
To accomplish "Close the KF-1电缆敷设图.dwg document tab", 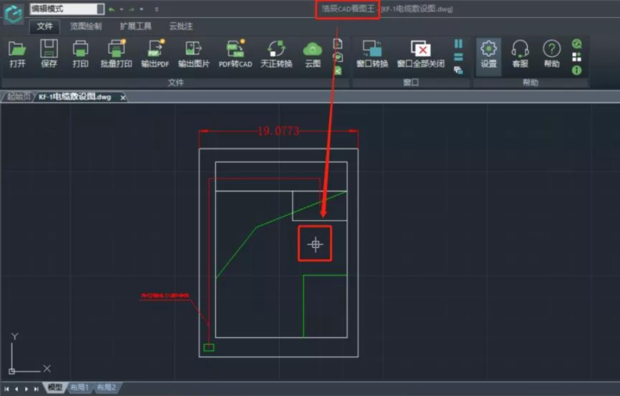I will coord(123,97).
